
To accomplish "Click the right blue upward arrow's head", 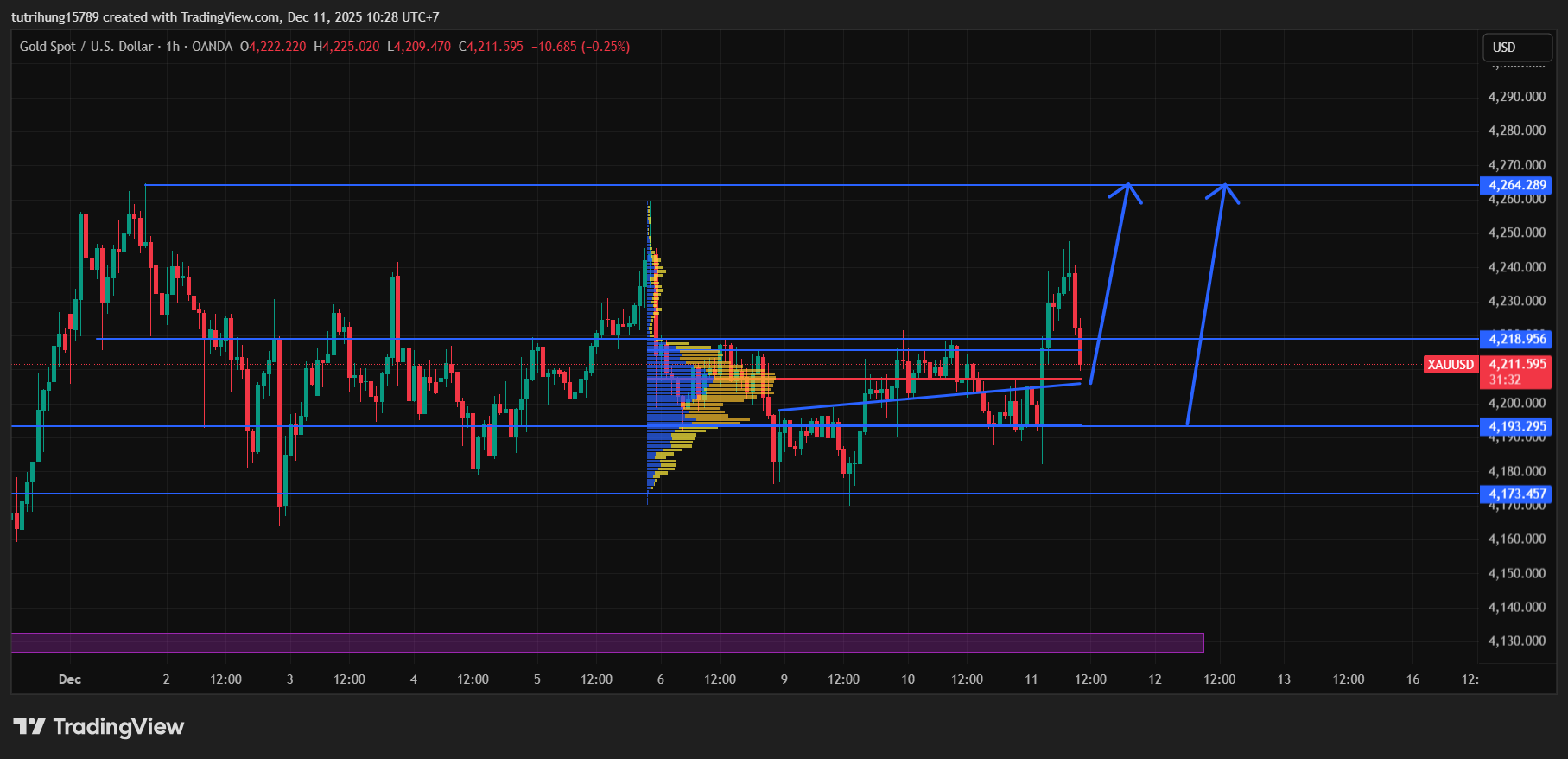I will pos(1223,188).
